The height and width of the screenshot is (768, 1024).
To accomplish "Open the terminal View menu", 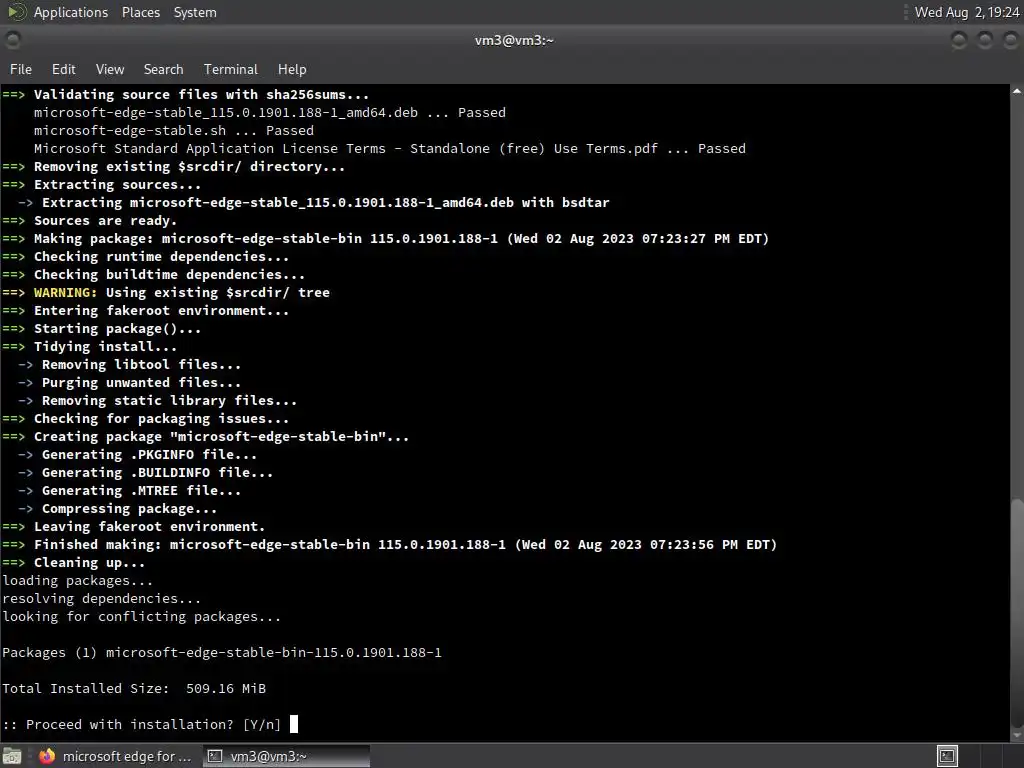I will coord(110,69).
